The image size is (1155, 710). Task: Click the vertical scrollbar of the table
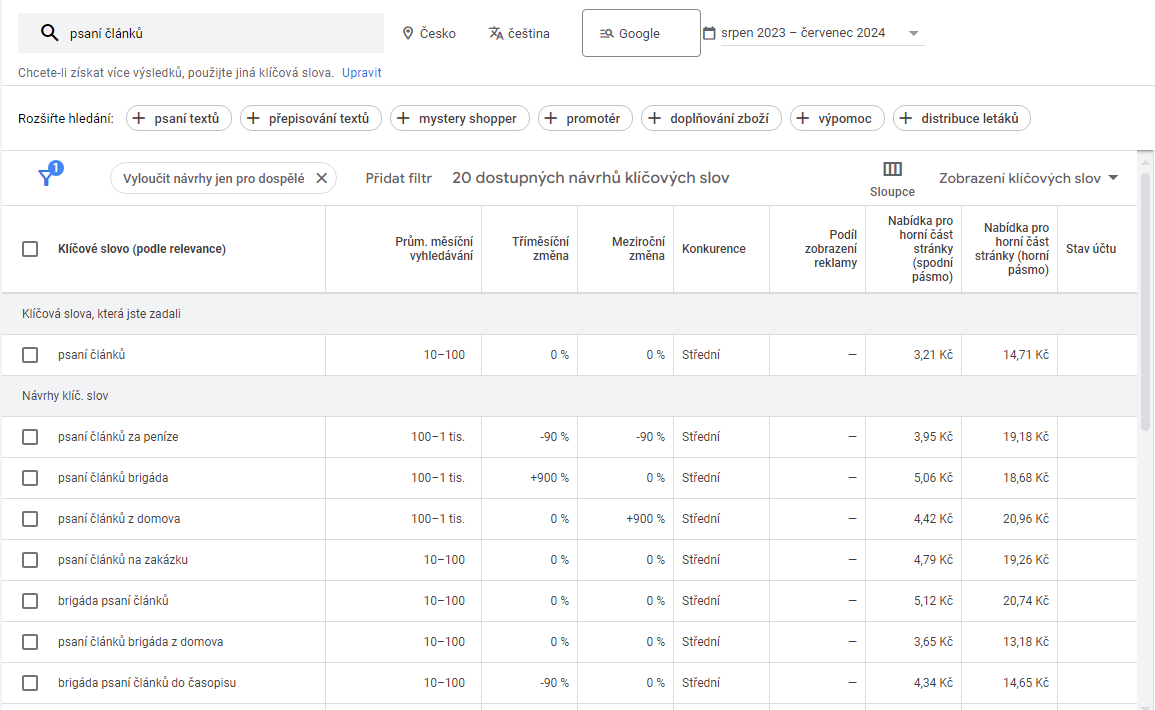[1145, 302]
